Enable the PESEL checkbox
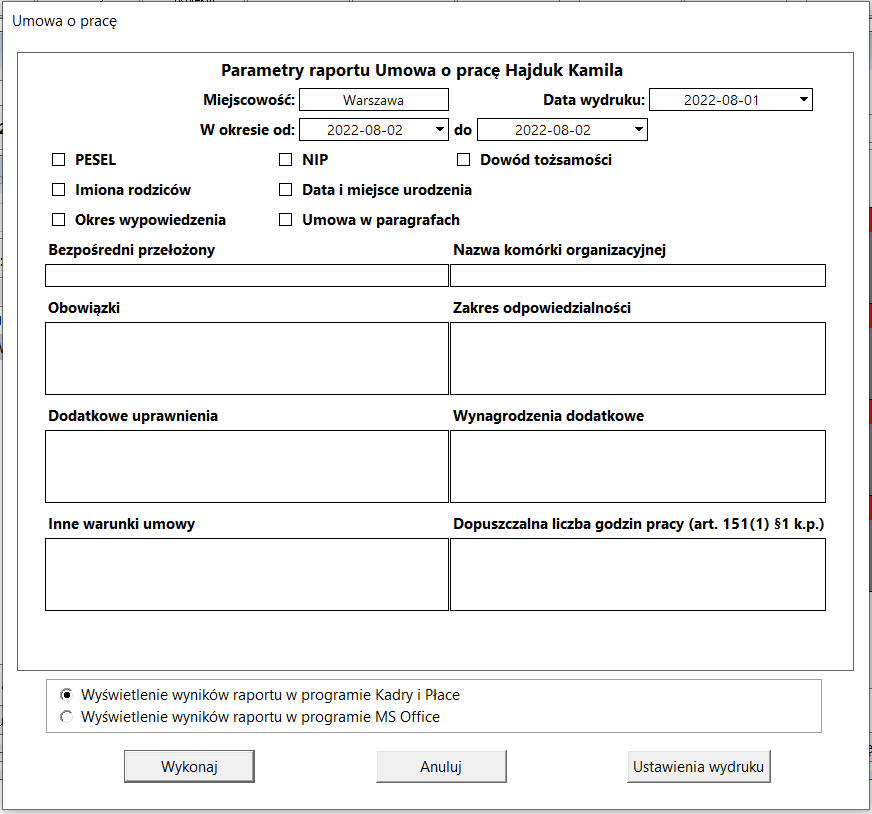The height and width of the screenshot is (814, 872). pos(58,160)
